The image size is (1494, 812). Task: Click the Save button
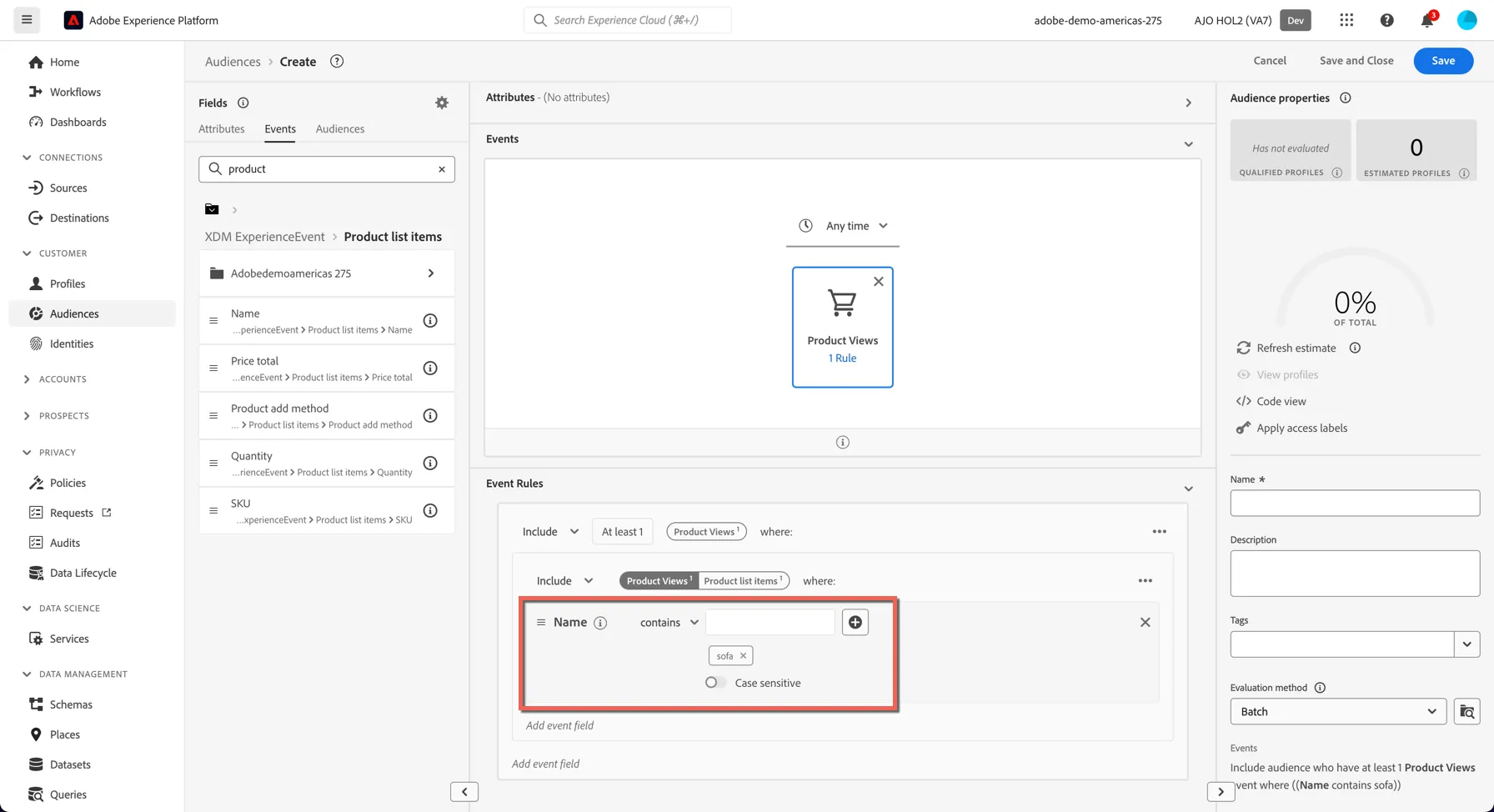coord(1443,61)
